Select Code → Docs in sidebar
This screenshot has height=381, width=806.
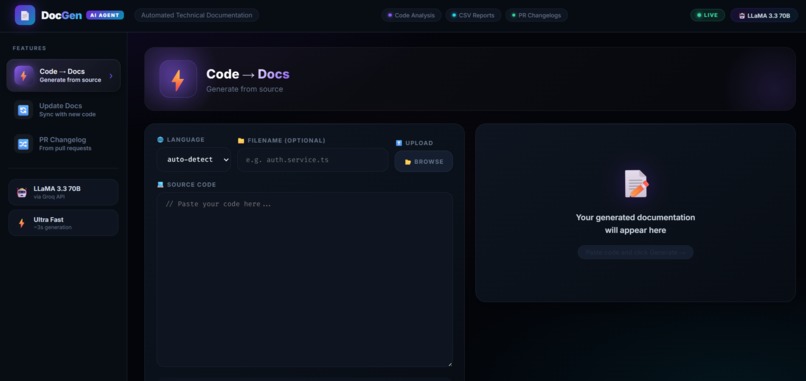63,75
